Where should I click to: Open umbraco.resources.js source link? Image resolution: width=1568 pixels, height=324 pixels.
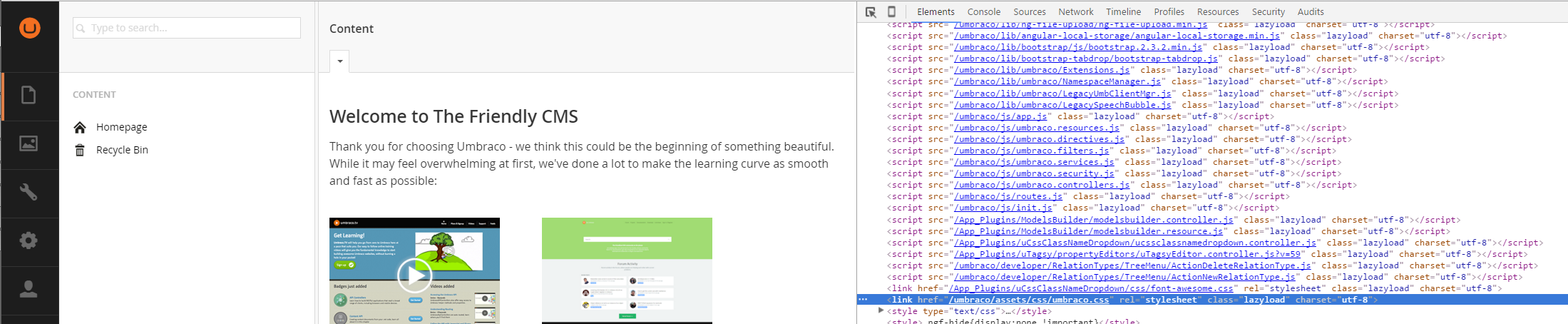[x=1037, y=128]
